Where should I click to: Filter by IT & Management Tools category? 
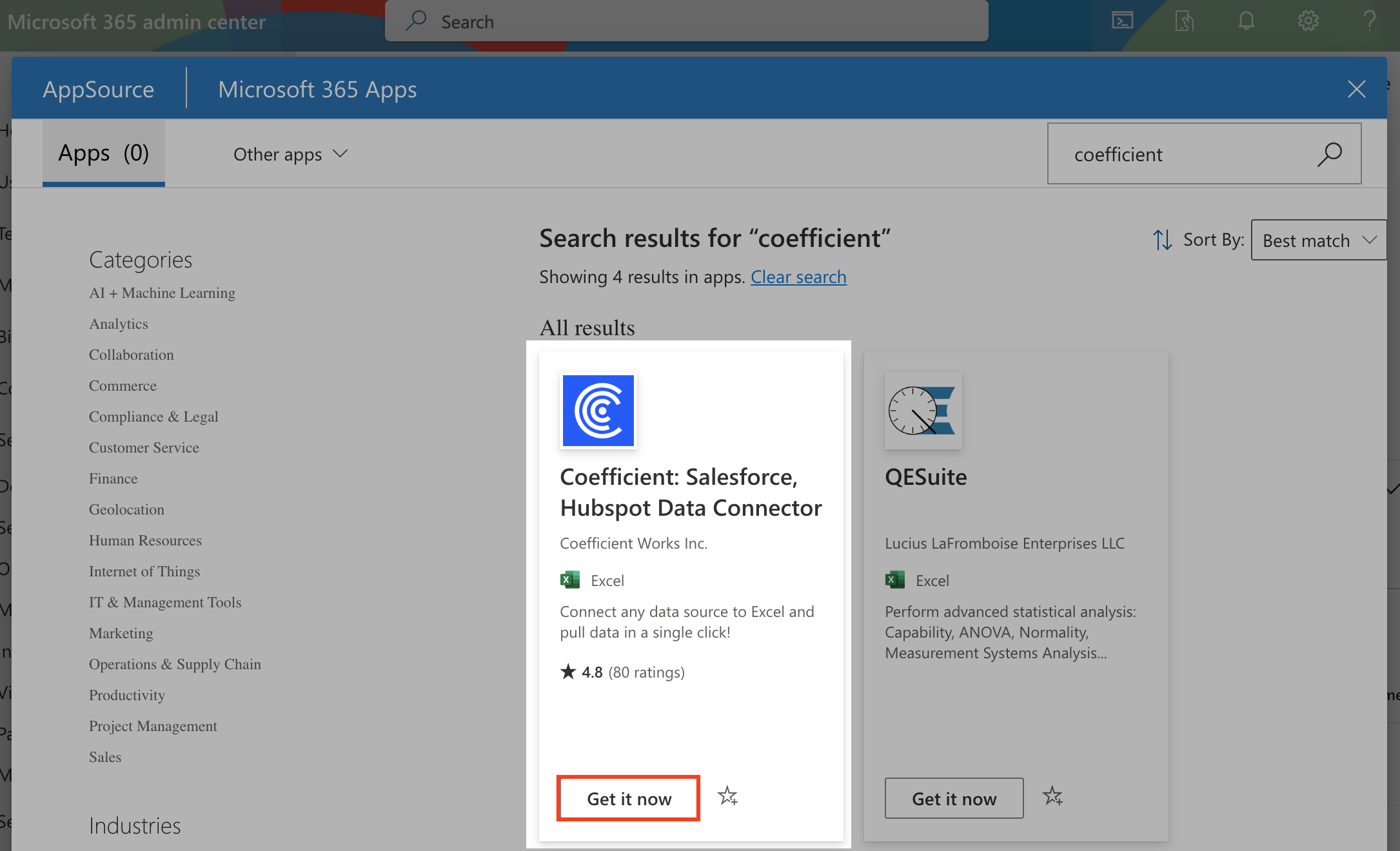165,602
